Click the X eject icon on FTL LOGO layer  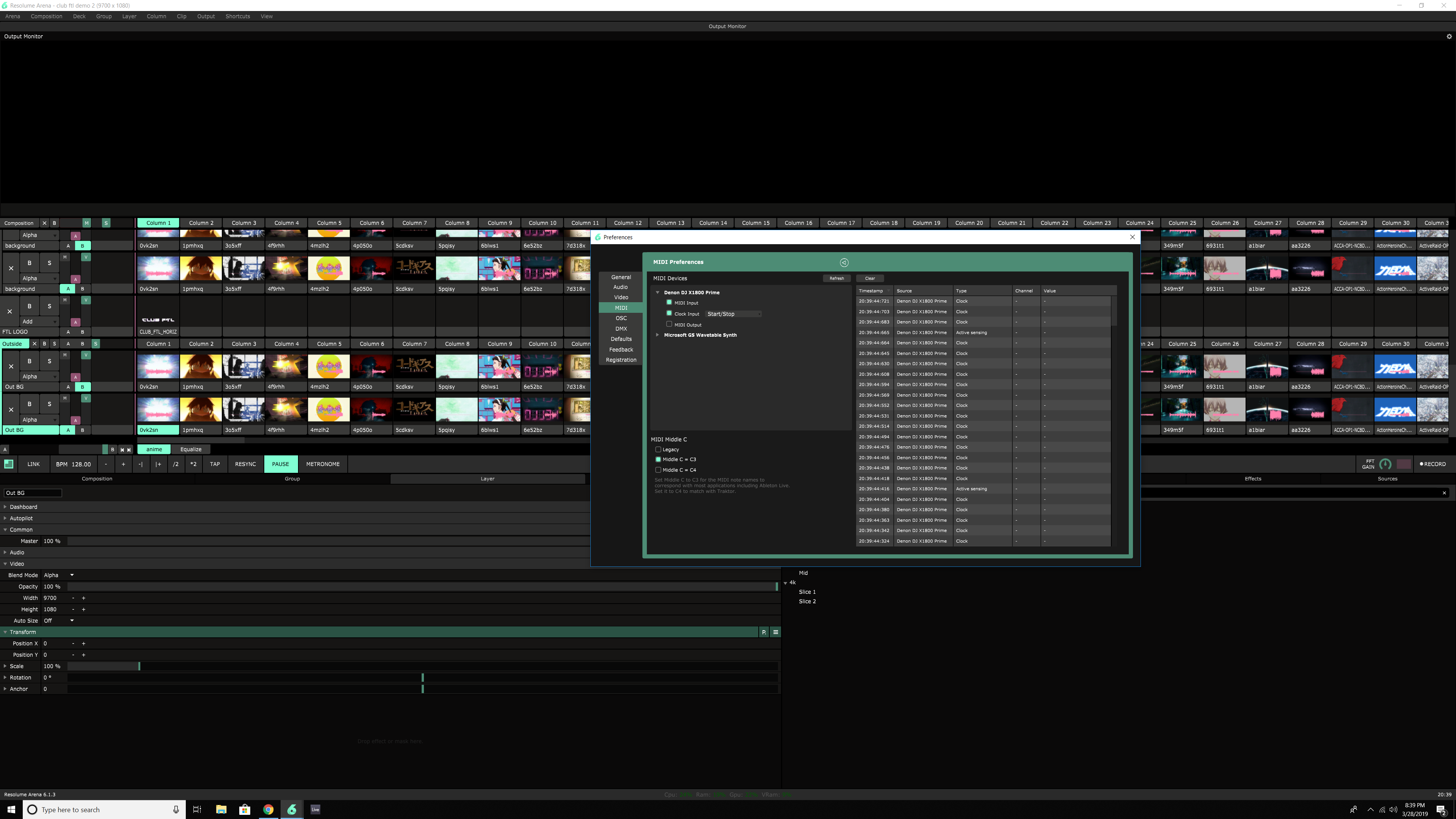point(9,311)
